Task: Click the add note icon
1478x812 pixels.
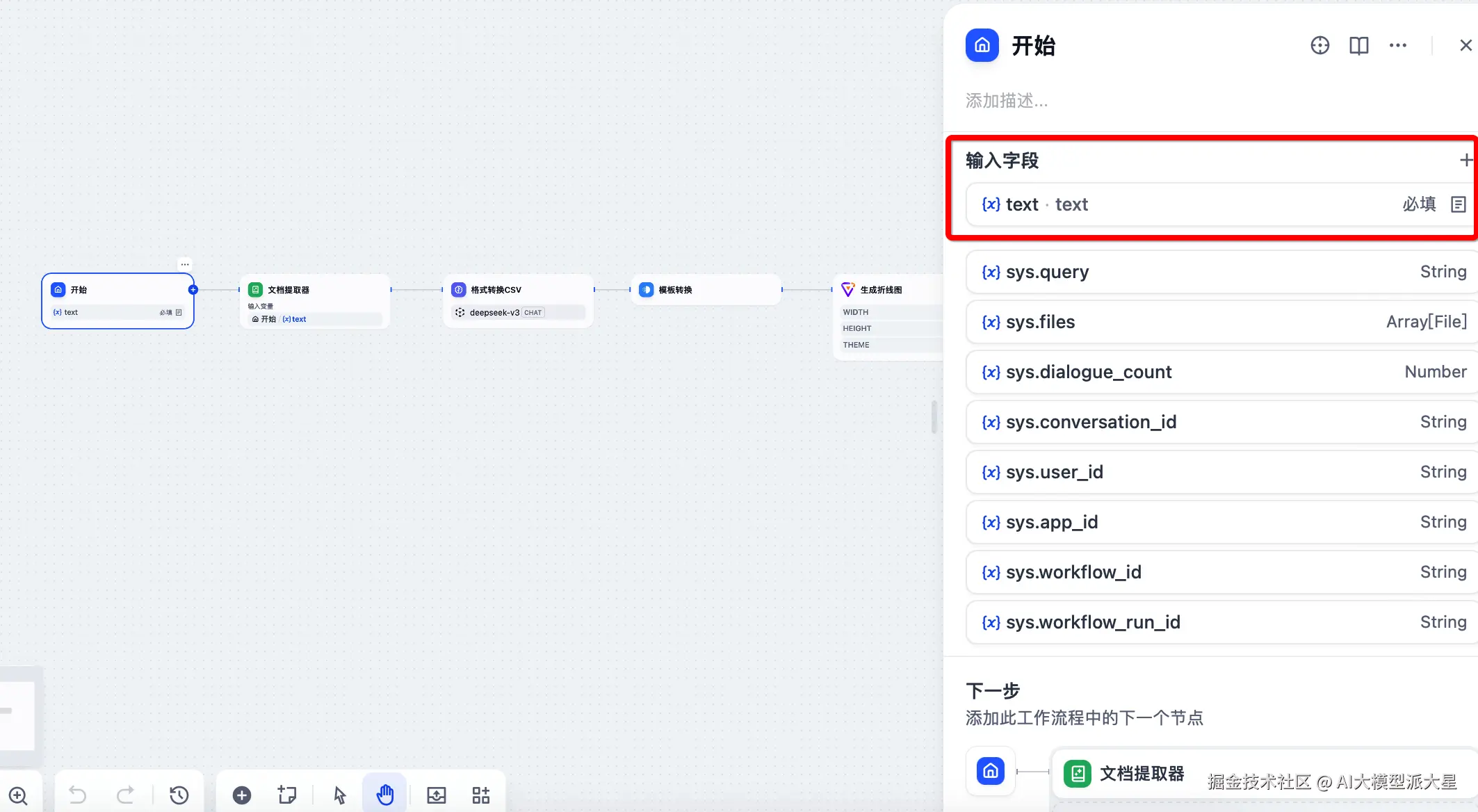Action: [x=286, y=795]
